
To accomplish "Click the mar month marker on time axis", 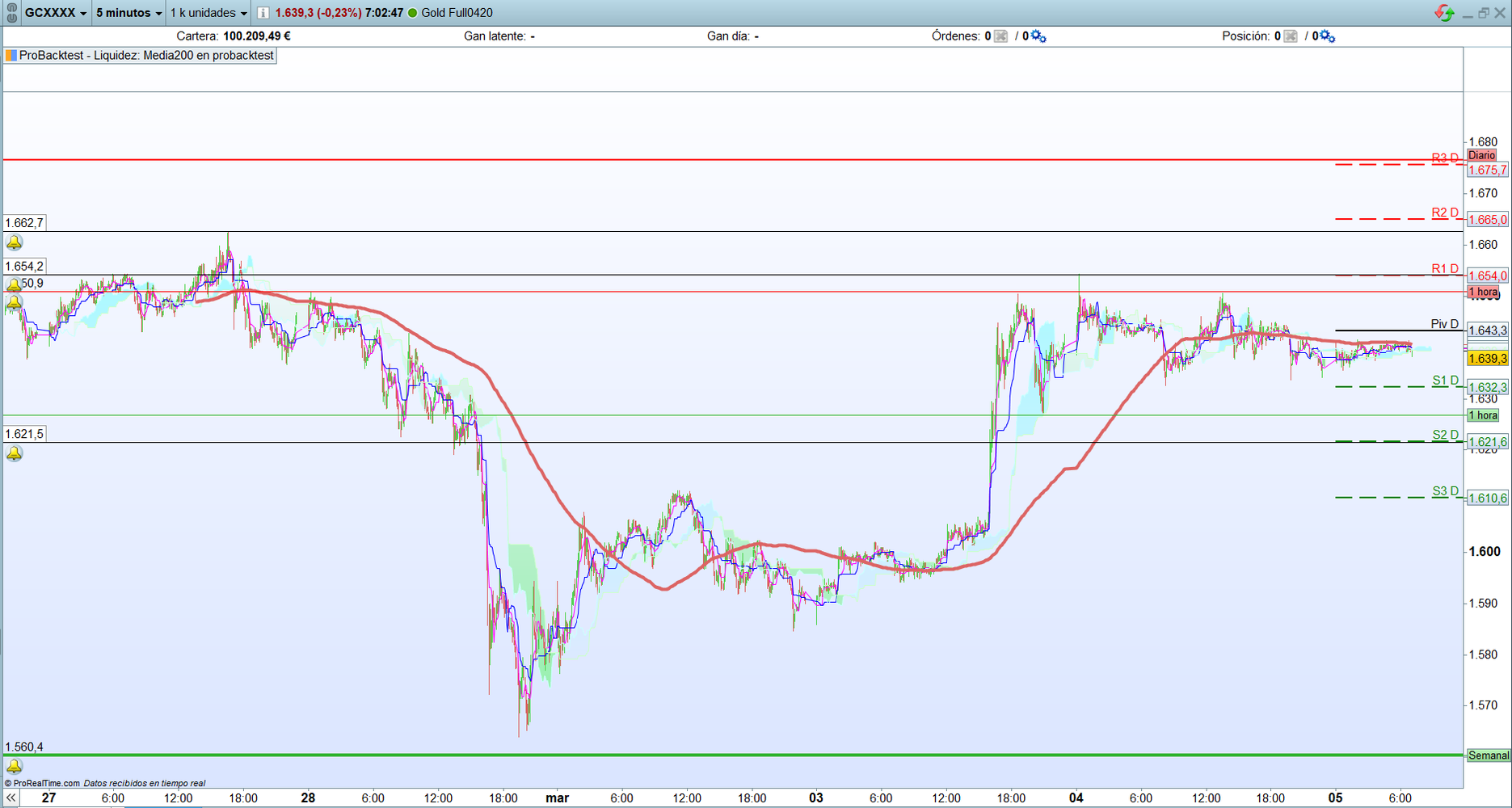I will point(557,798).
